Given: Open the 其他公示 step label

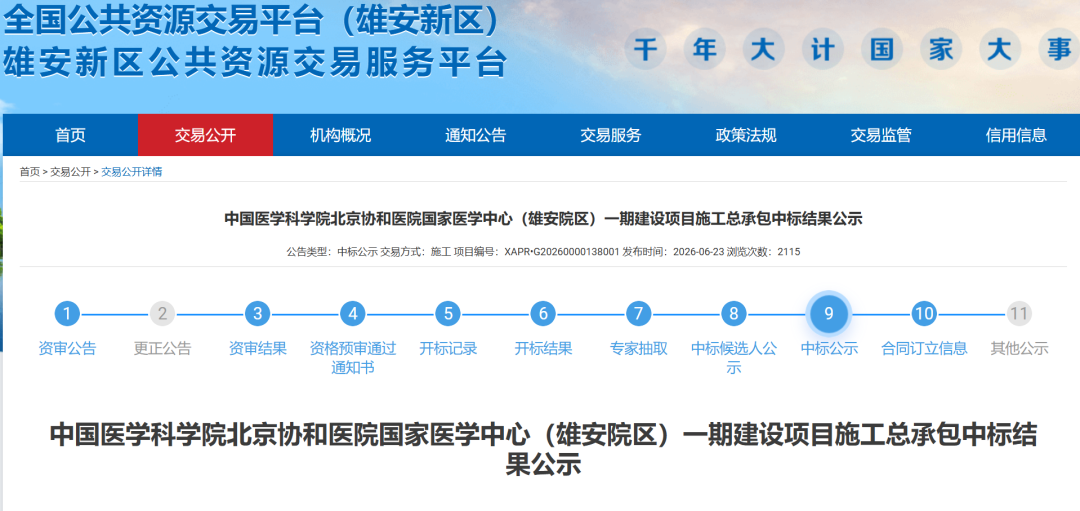Looking at the screenshot, I should coord(1019,348).
